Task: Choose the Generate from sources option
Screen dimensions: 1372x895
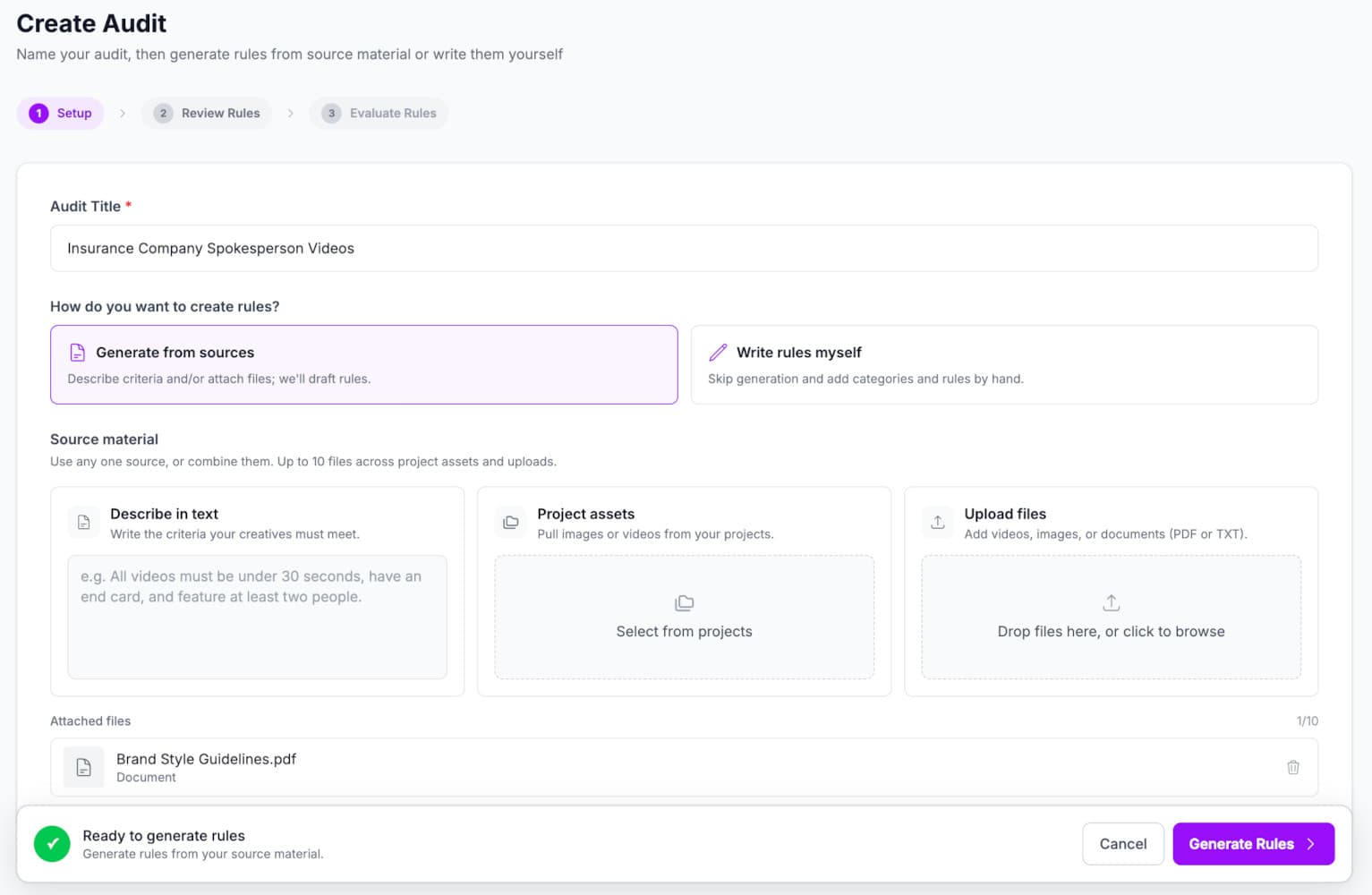Action: 364,364
